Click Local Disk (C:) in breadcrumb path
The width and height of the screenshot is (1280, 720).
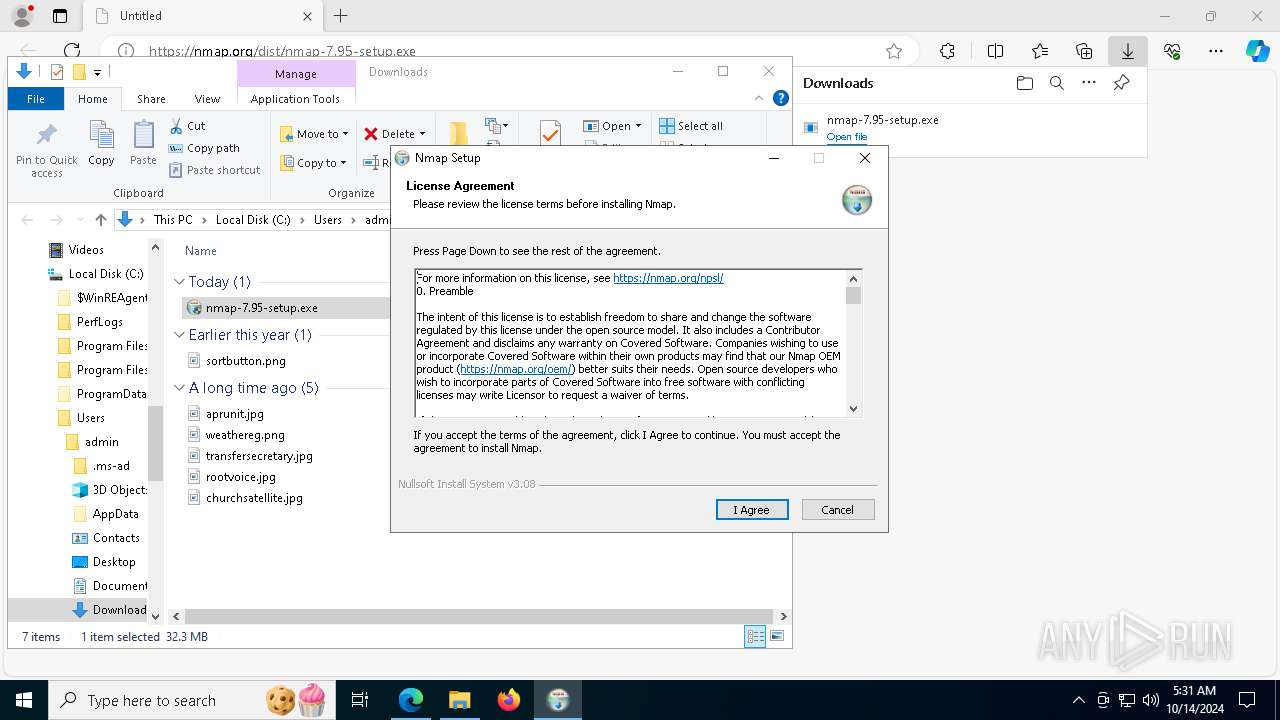click(x=253, y=220)
